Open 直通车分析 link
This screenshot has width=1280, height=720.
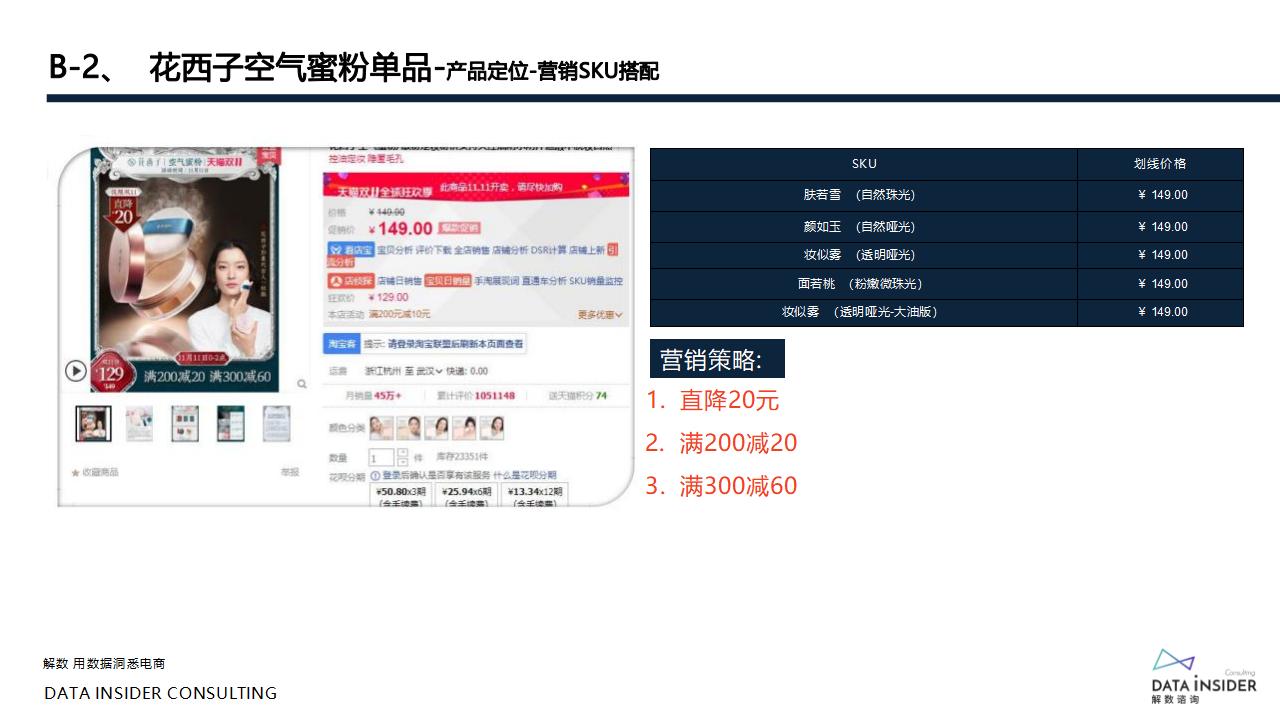(x=544, y=281)
